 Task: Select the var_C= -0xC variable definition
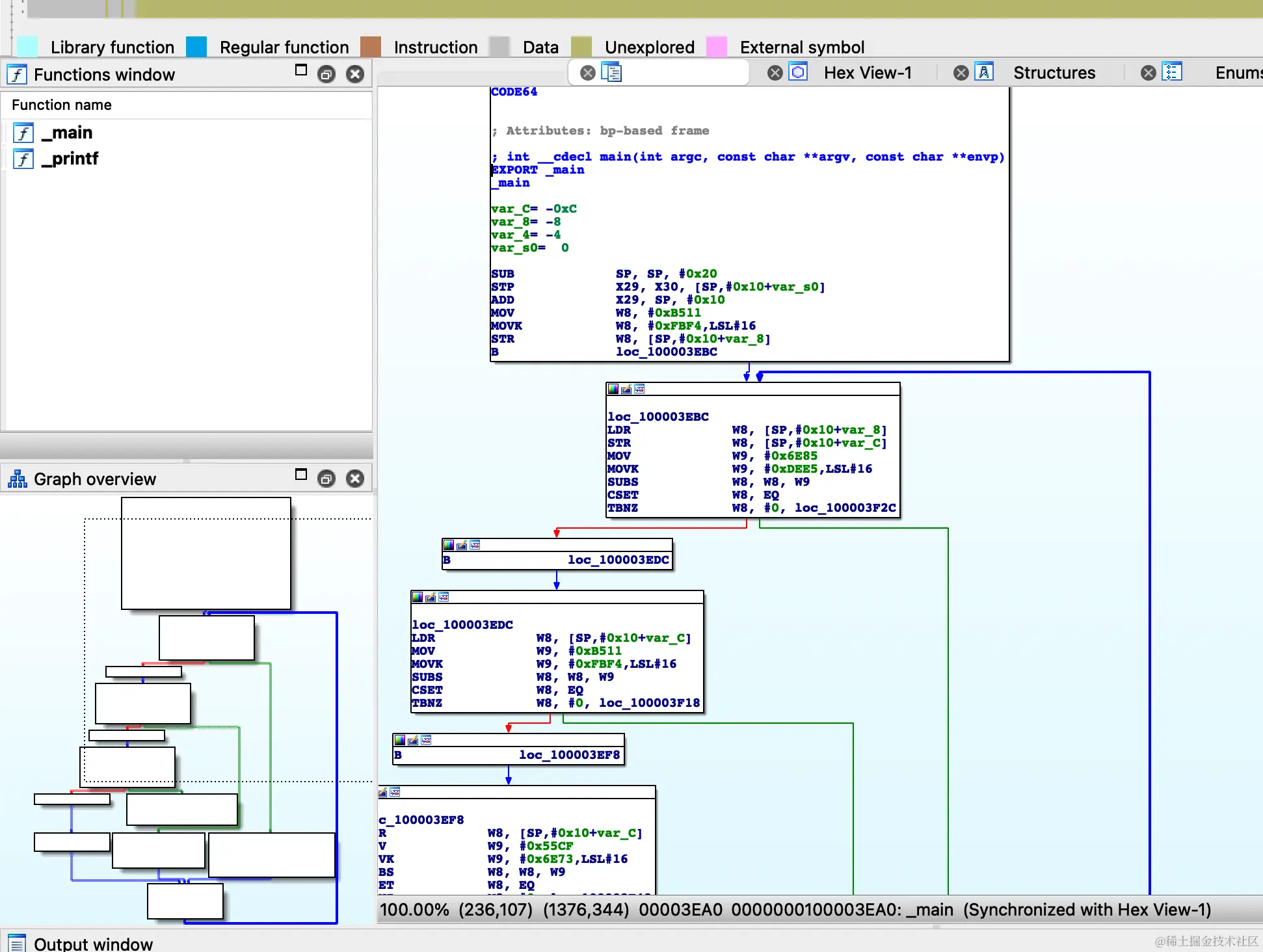(x=534, y=209)
